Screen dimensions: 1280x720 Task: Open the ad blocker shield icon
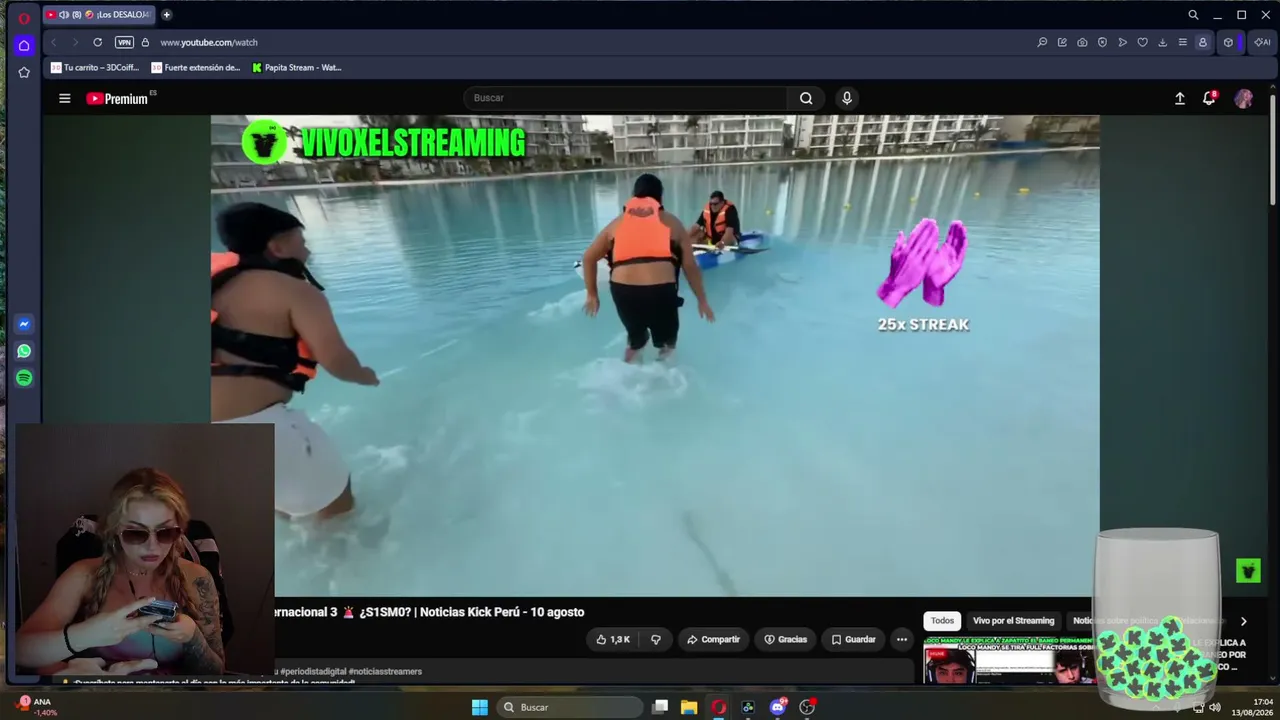[1102, 42]
